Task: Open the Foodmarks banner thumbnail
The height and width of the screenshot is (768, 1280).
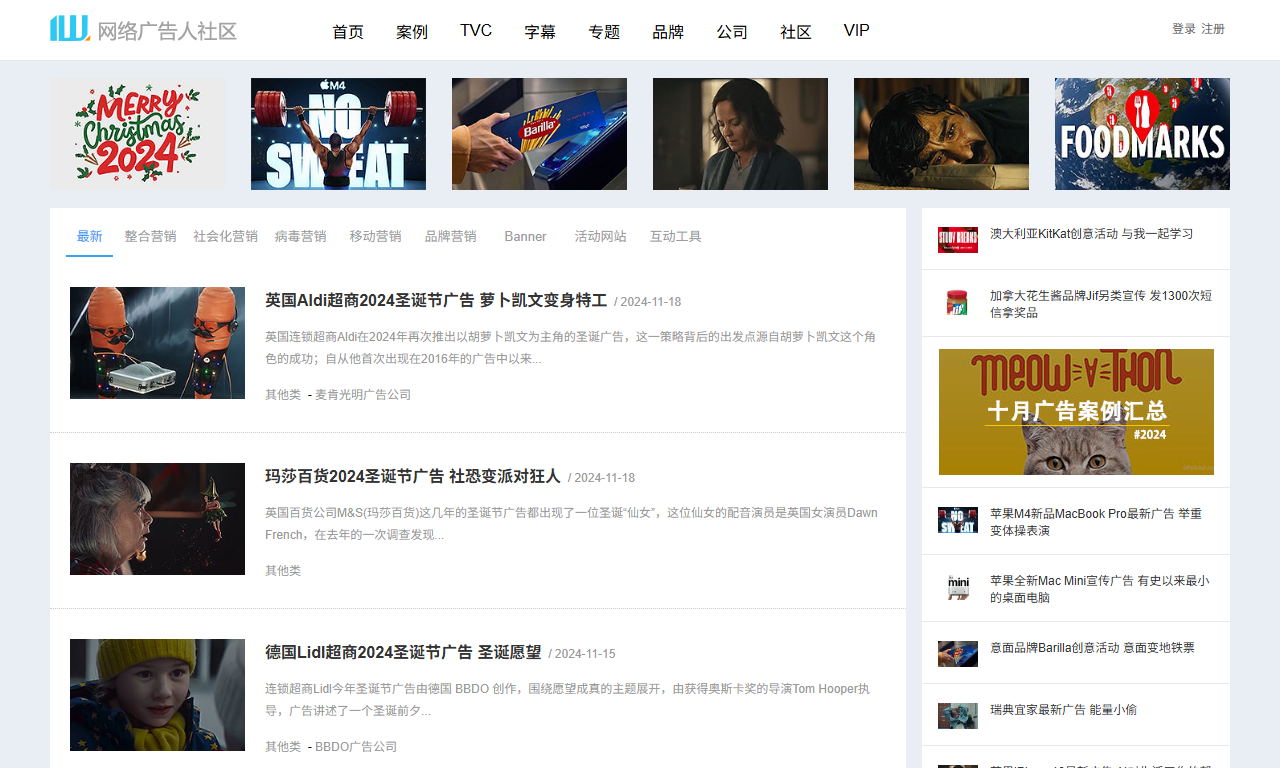Action: 1142,134
